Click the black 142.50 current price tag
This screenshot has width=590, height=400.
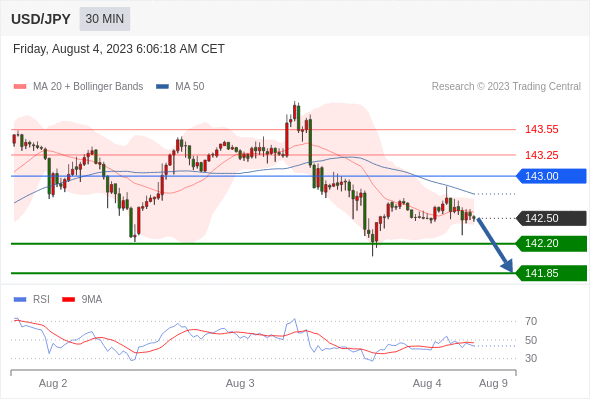click(551, 218)
